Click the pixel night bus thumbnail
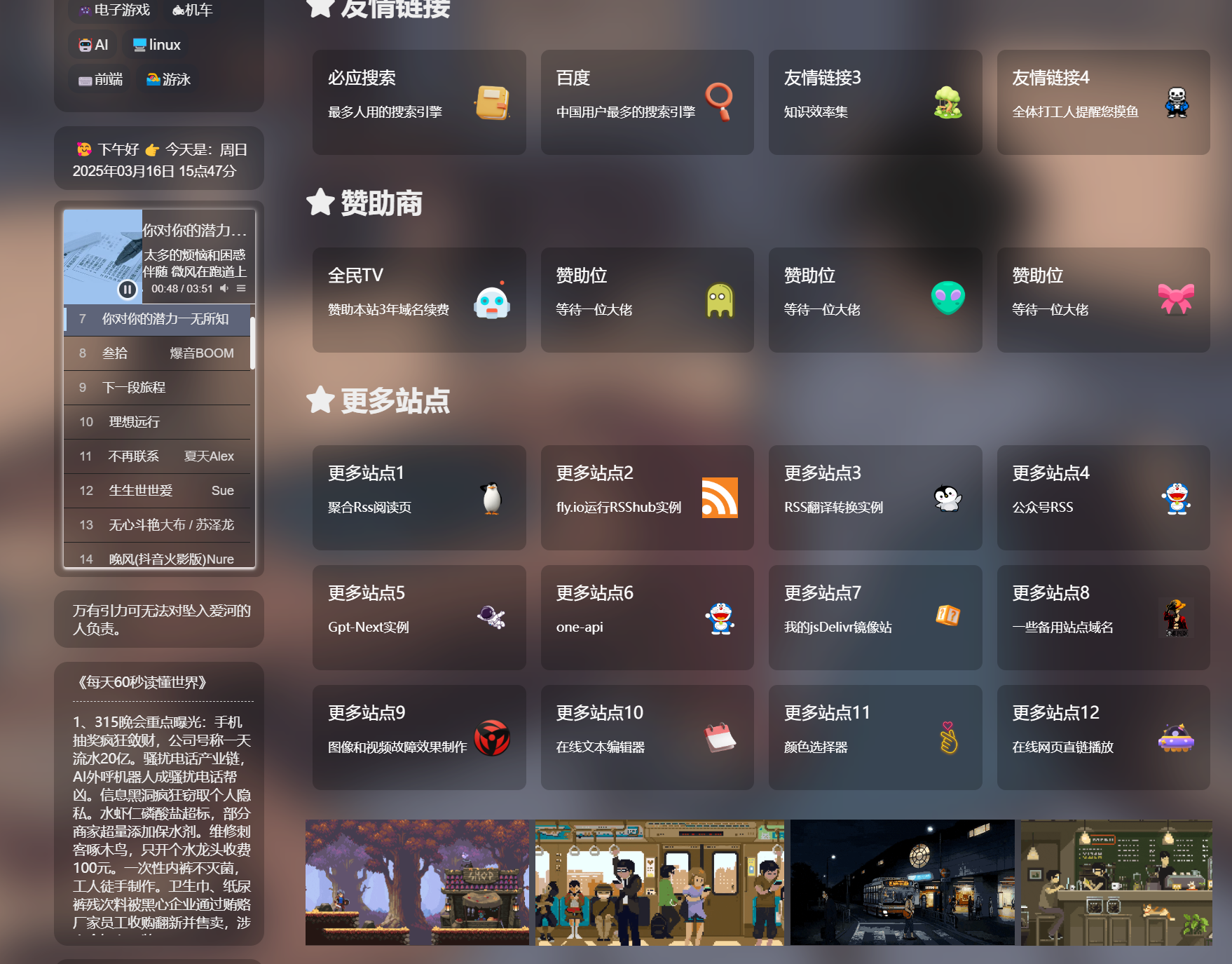 [x=903, y=883]
